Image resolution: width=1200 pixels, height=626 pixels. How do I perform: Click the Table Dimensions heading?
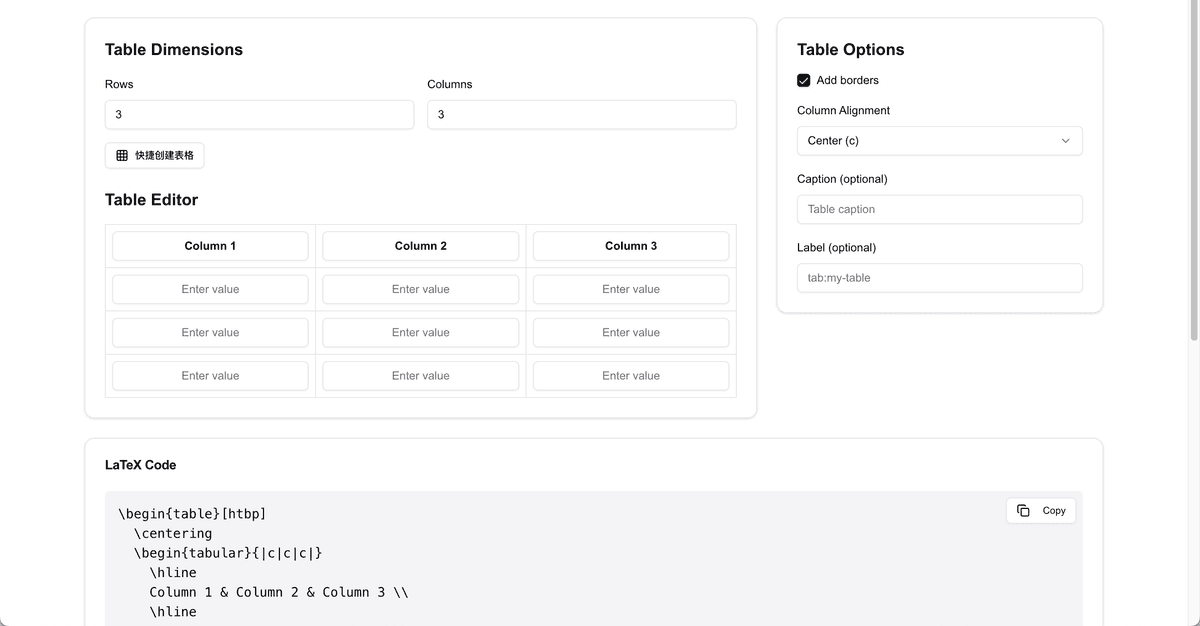174,50
